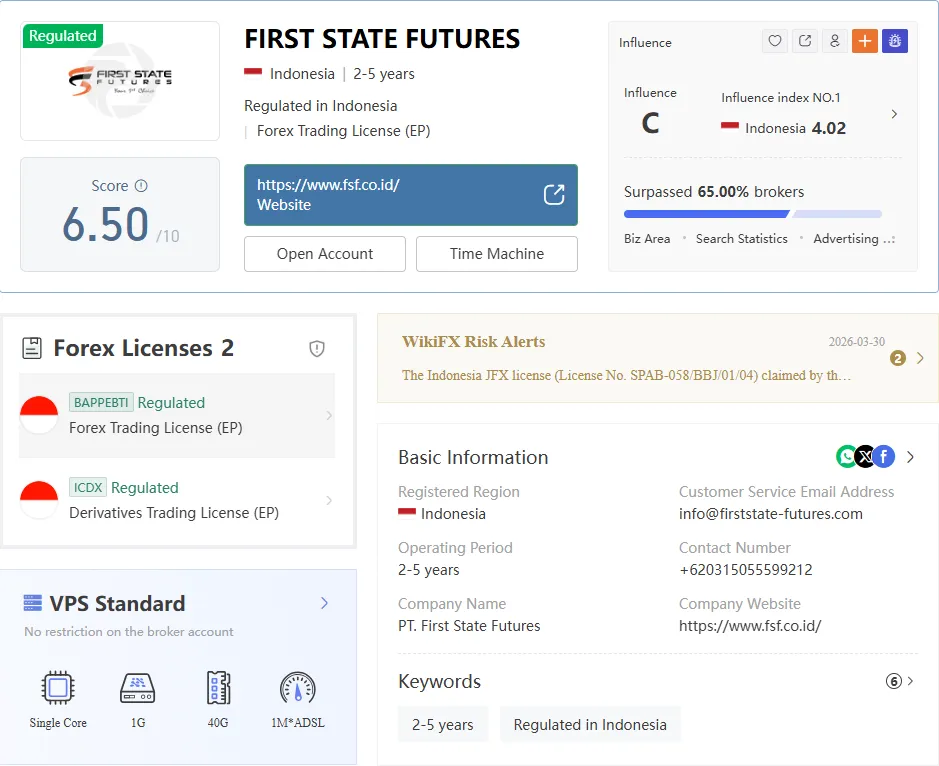
Task: Click the external link icon on Website button
Action: pyautogui.click(x=554, y=195)
